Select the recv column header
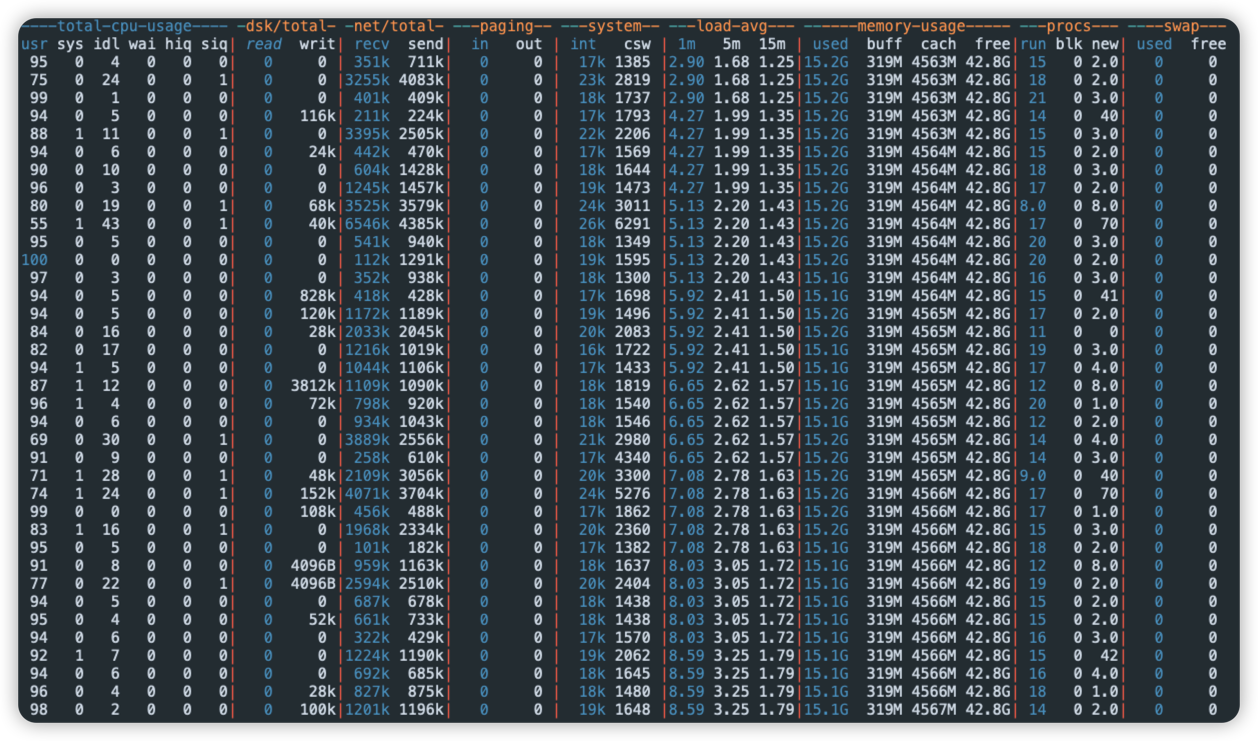 tap(372, 44)
